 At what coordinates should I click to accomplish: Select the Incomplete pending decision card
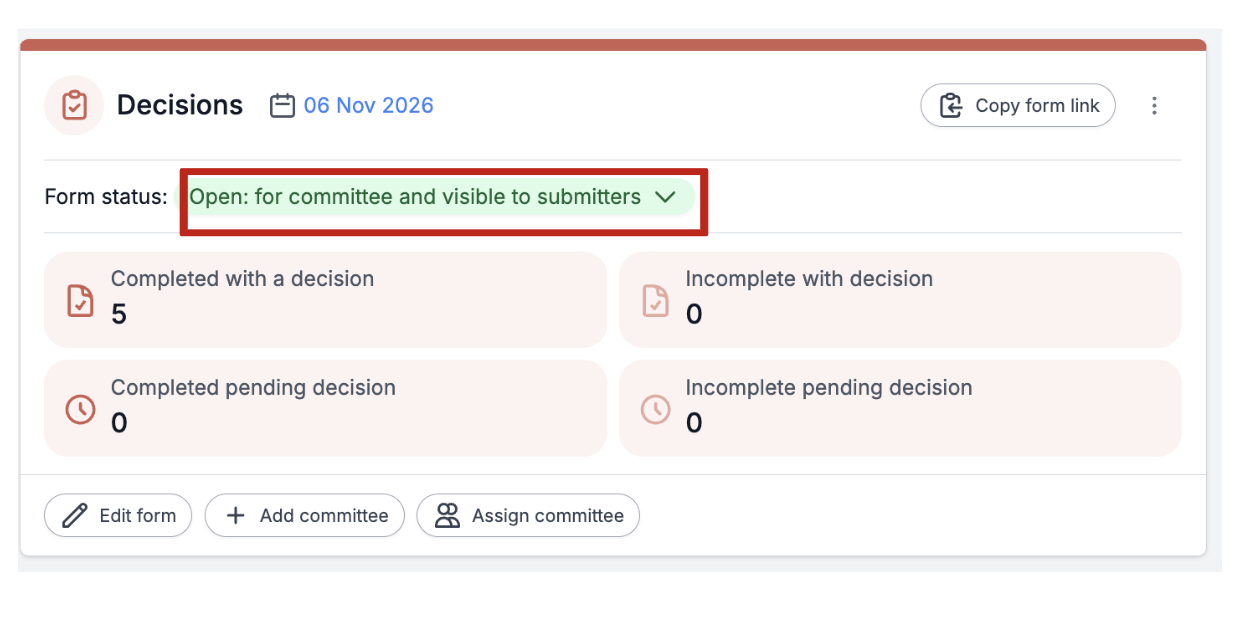(x=900, y=408)
